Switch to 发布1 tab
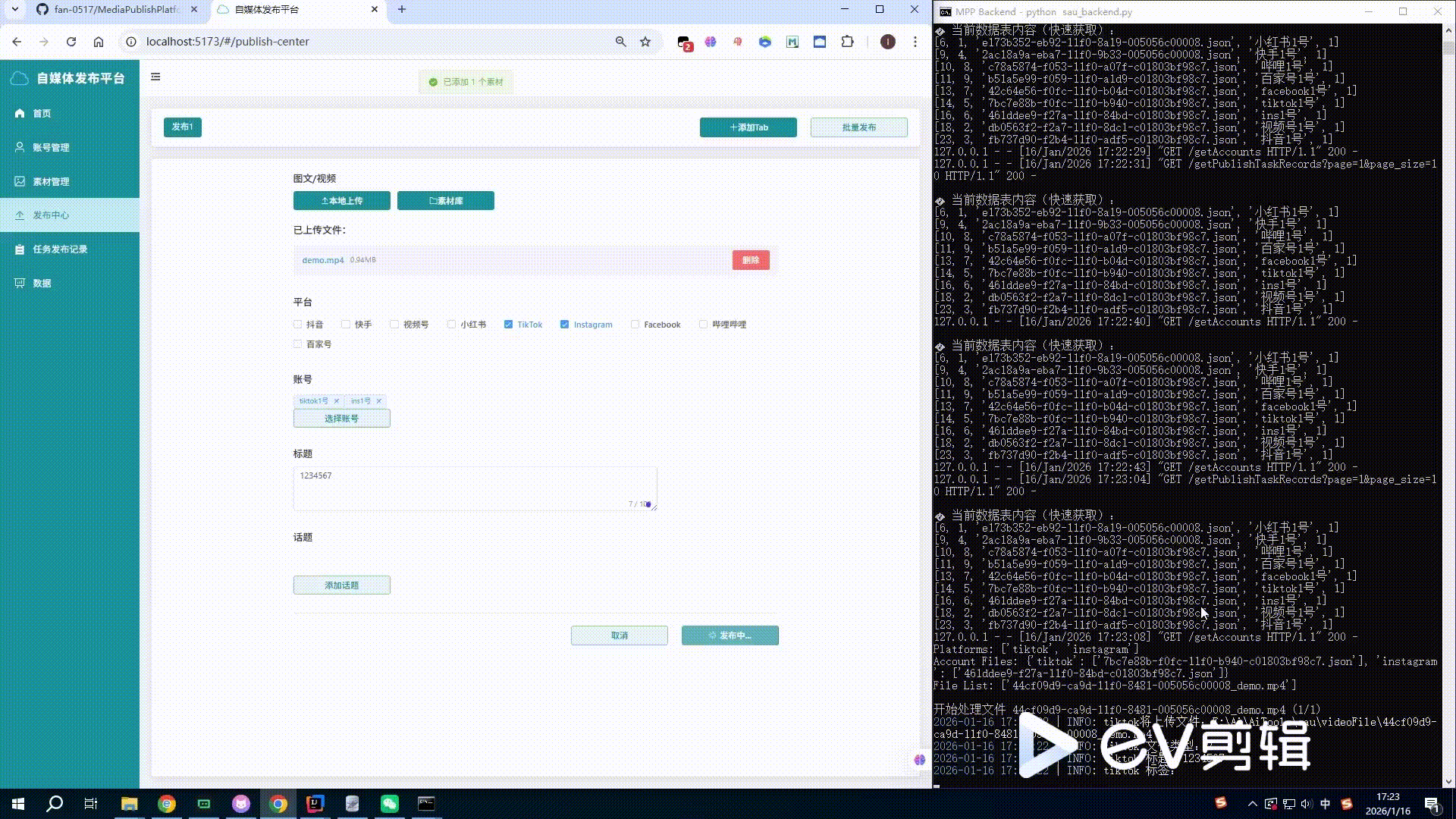 [x=182, y=127]
